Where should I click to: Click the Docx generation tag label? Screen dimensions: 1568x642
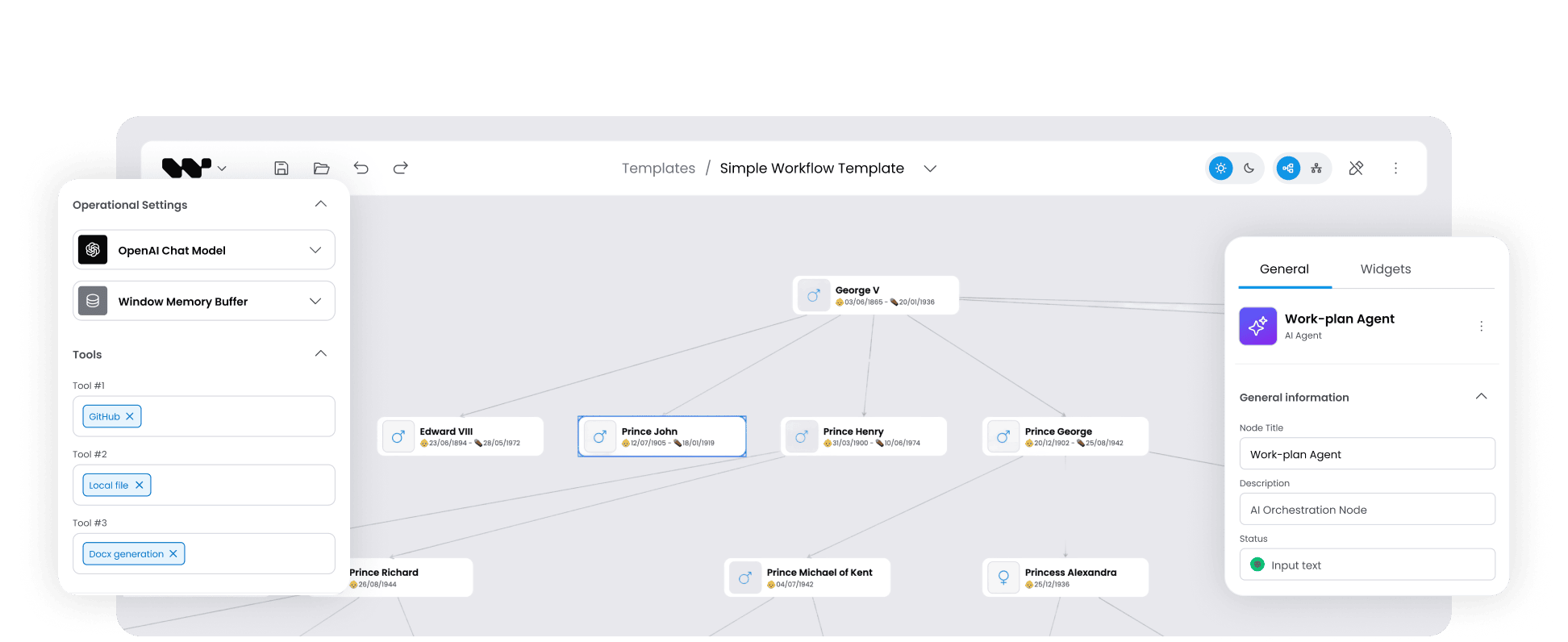[127, 553]
